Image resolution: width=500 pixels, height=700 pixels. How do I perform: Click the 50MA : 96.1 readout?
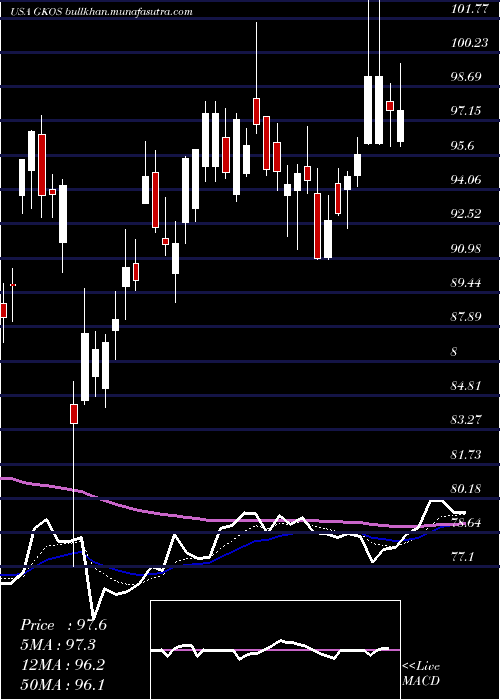click(62, 684)
